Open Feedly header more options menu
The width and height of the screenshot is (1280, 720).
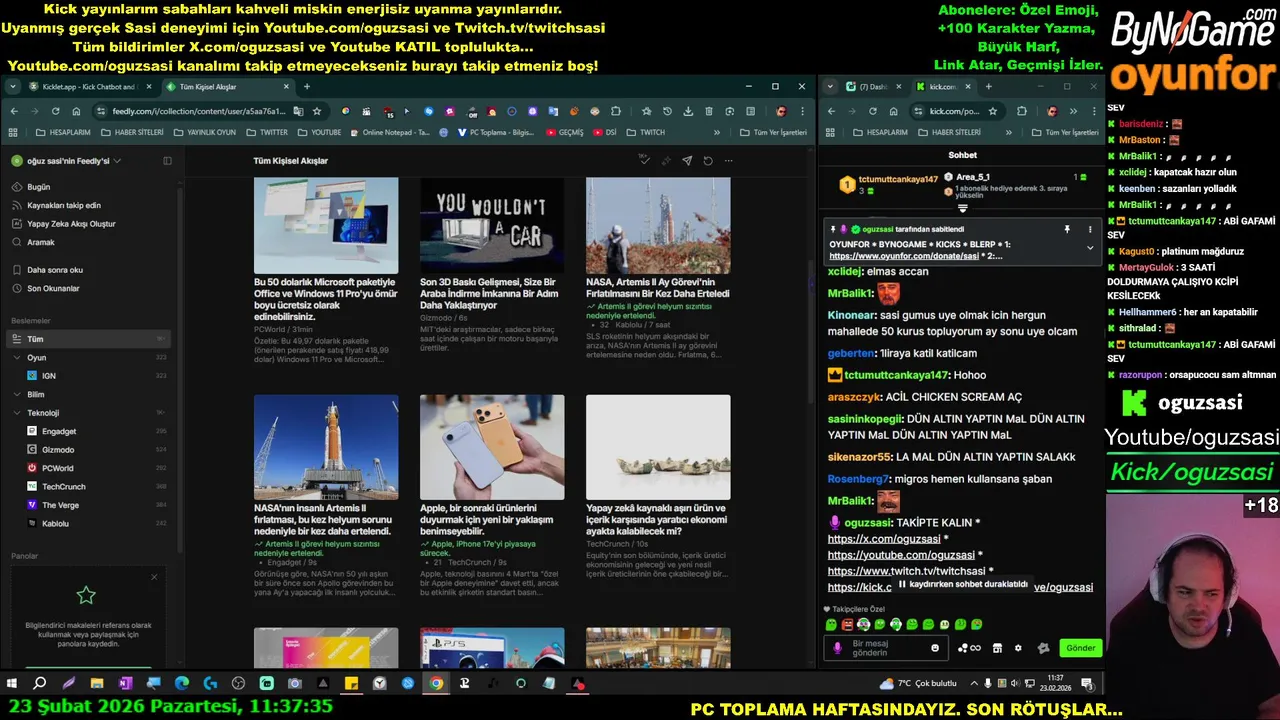pyautogui.click(x=729, y=160)
